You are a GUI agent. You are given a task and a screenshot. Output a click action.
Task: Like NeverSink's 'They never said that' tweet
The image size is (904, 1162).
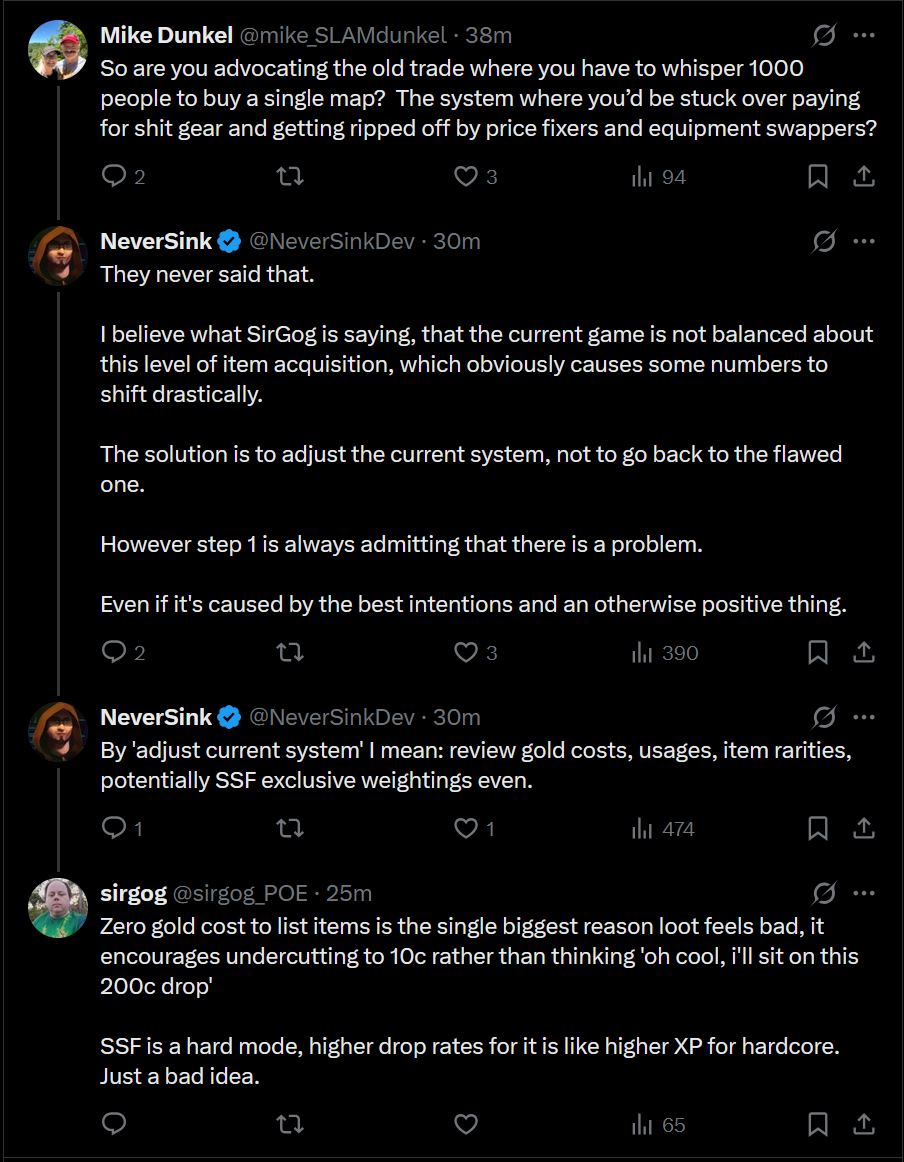point(465,653)
